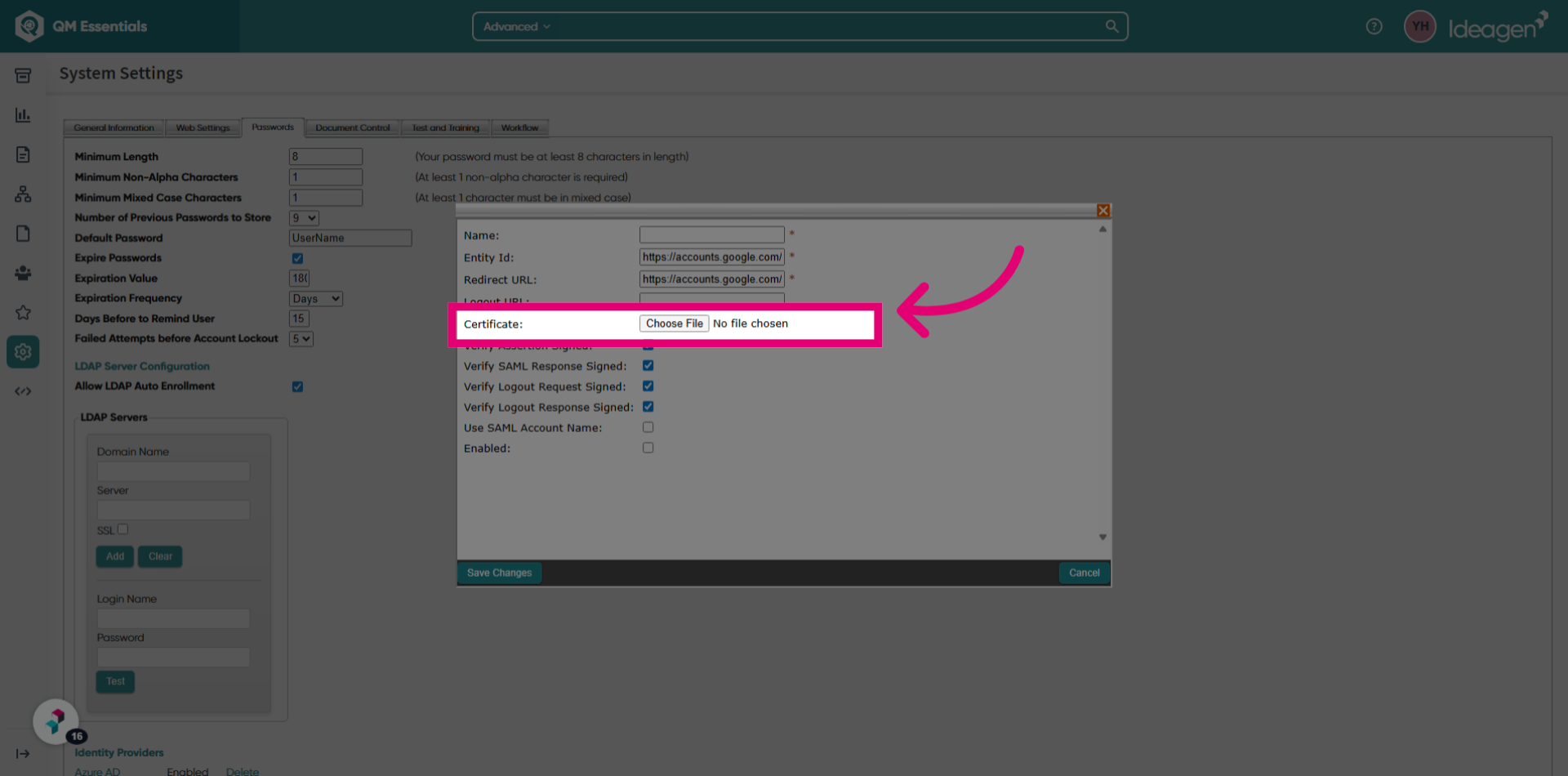The width and height of the screenshot is (1568, 776).
Task: Click the Minimum Mixed Case Characters field
Action: tap(326, 198)
